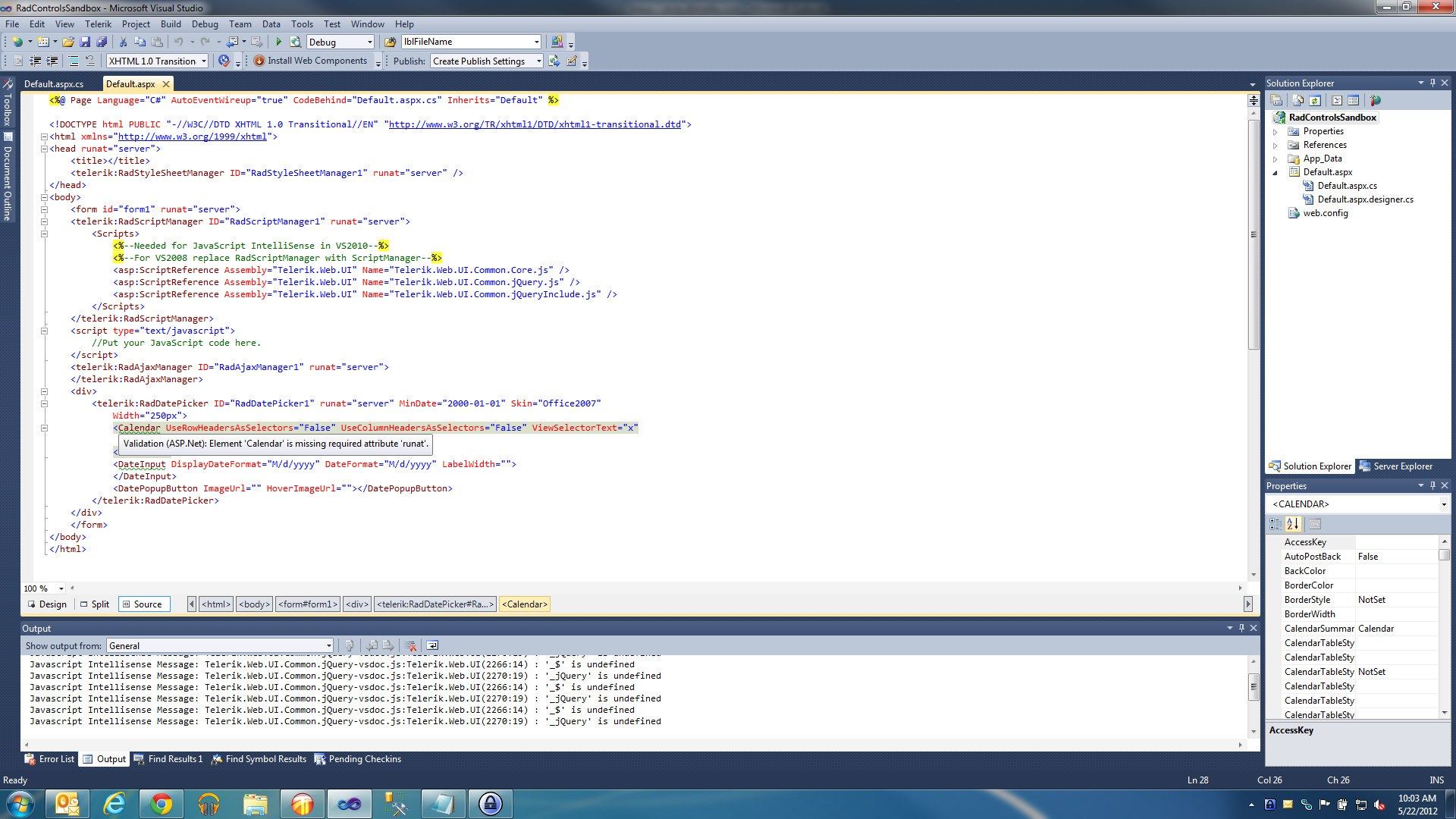Screen dimensions: 1456x819
Task: Click Refresh icon in Solution Explorer
Action: point(1315,100)
